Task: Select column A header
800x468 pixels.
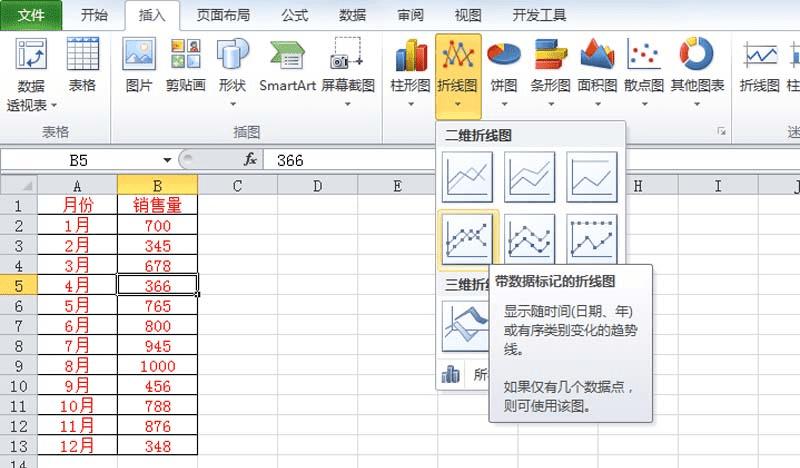Action: click(77, 185)
